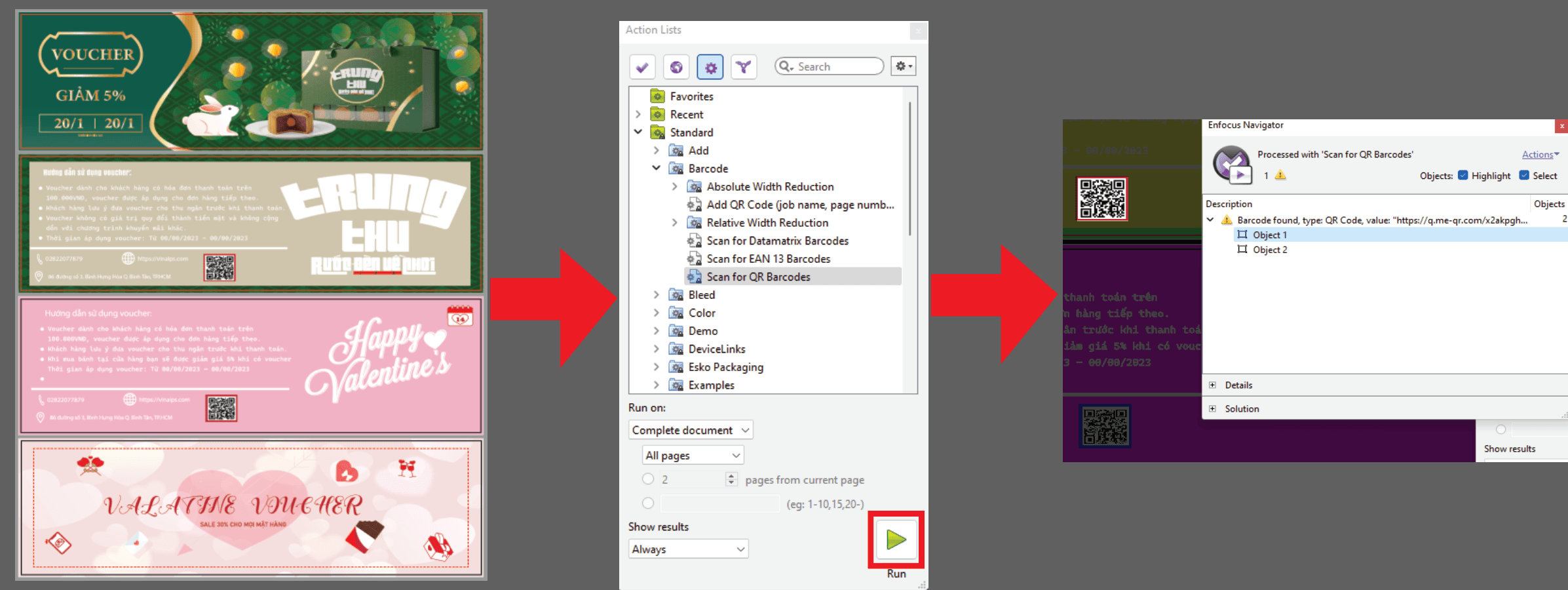Click the warning triangle next to the processed count
The height and width of the screenshot is (590, 1568).
[1280, 176]
